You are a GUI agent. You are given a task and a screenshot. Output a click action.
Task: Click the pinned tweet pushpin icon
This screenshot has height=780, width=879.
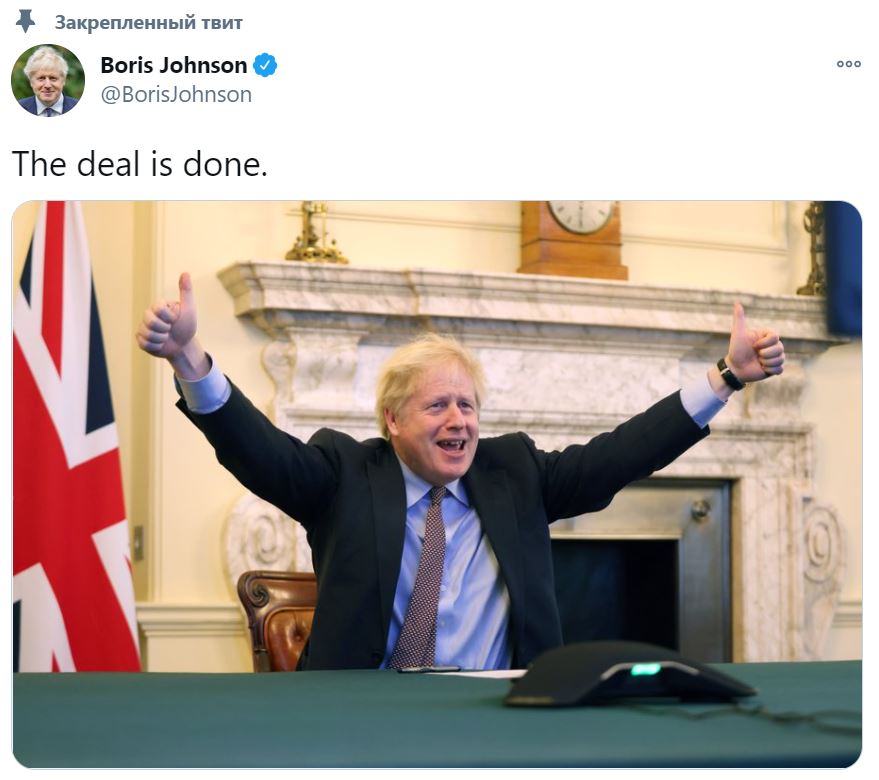pyautogui.click(x=25, y=22)
